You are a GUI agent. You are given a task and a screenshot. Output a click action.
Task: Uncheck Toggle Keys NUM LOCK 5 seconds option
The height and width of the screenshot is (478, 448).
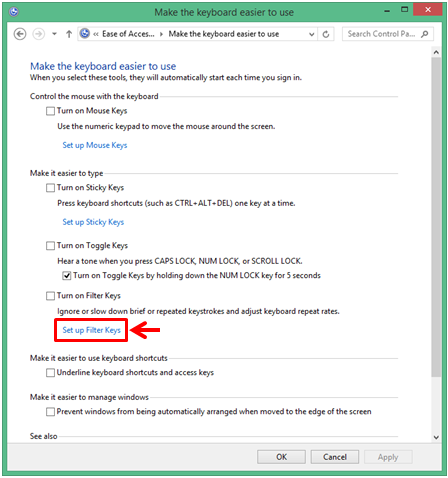point(67,276)
